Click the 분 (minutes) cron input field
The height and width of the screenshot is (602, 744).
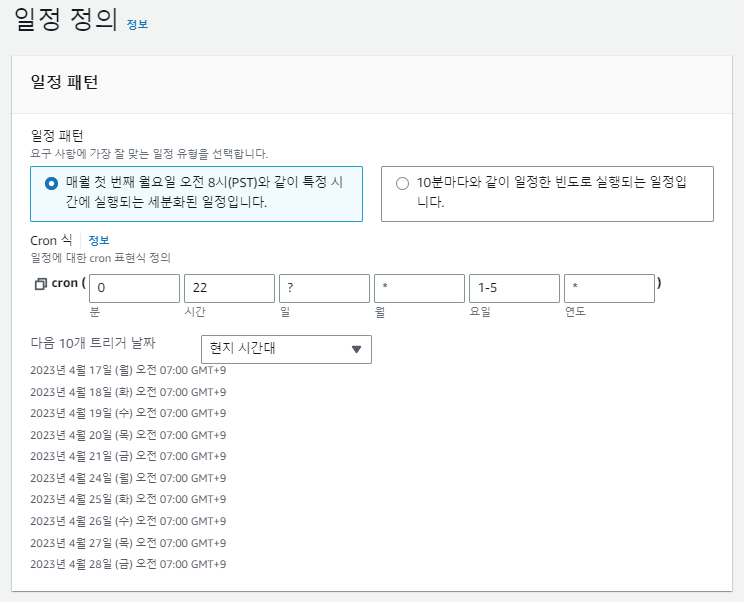(x=134, y=288)
